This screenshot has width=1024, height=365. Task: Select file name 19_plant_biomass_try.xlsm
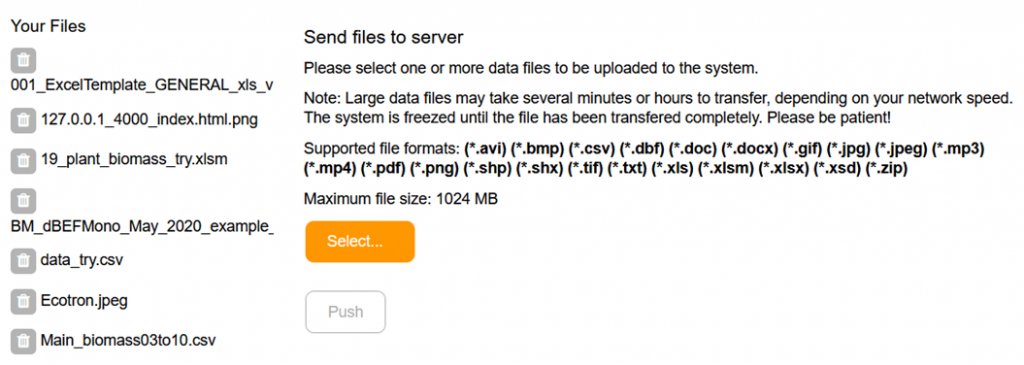tap(134, 160)
